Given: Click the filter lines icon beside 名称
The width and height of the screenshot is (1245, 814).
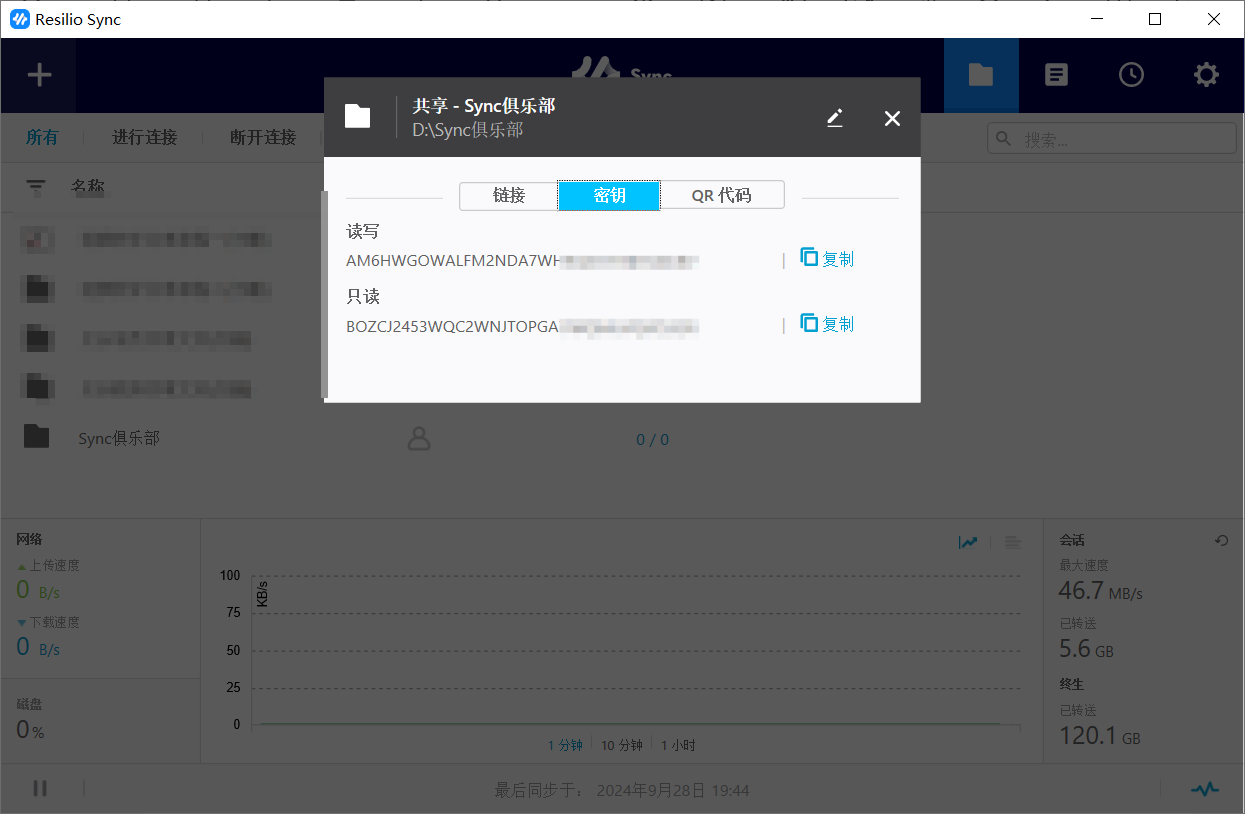Looking at the screenshot, I should 36,187.
